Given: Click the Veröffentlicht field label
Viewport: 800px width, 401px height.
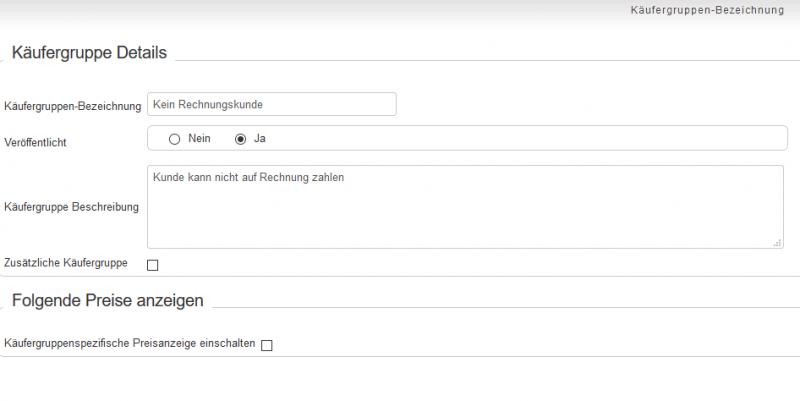Looking at the screenshot, I should point(36,143).
